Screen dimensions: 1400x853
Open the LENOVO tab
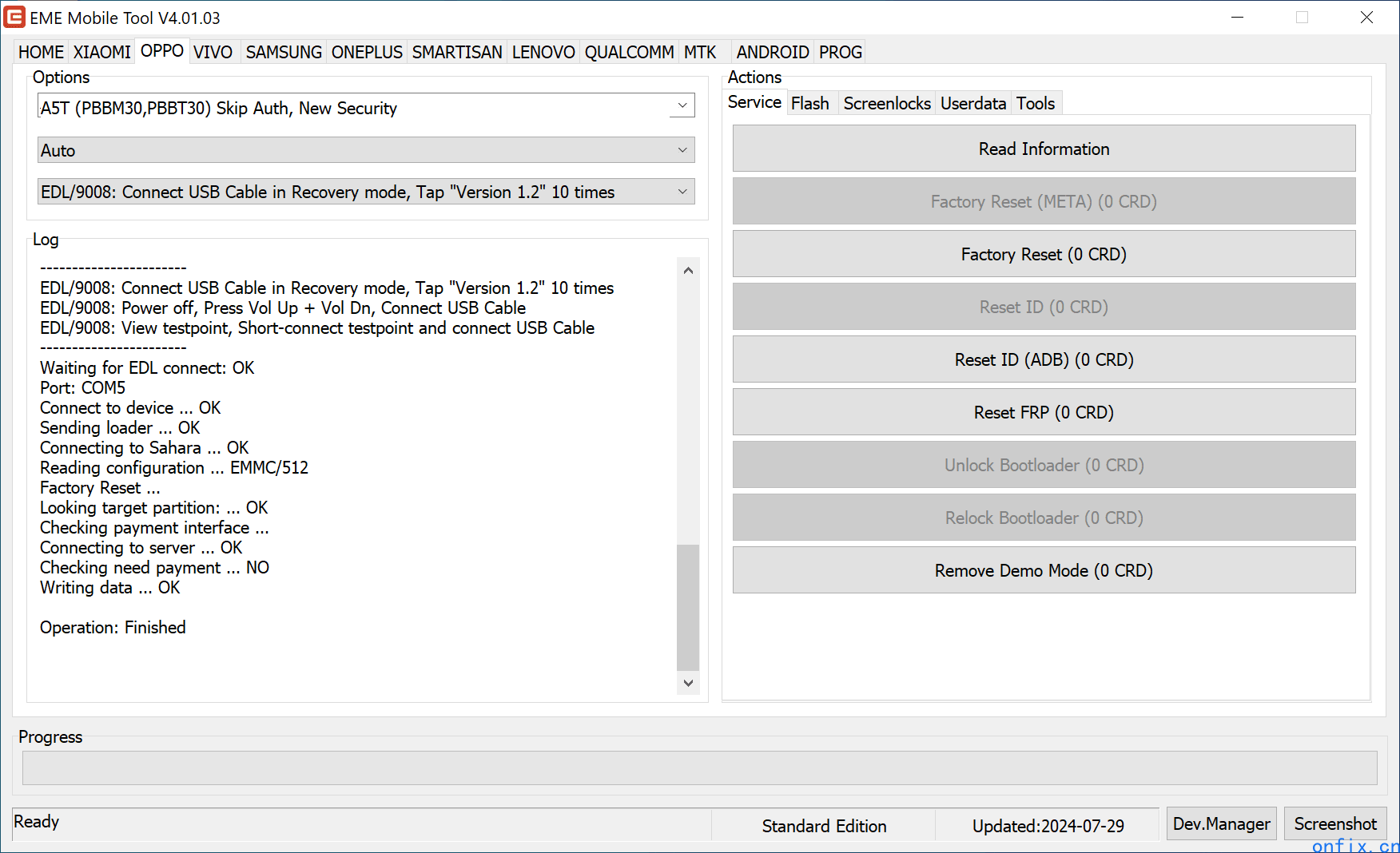pos(543,52)
